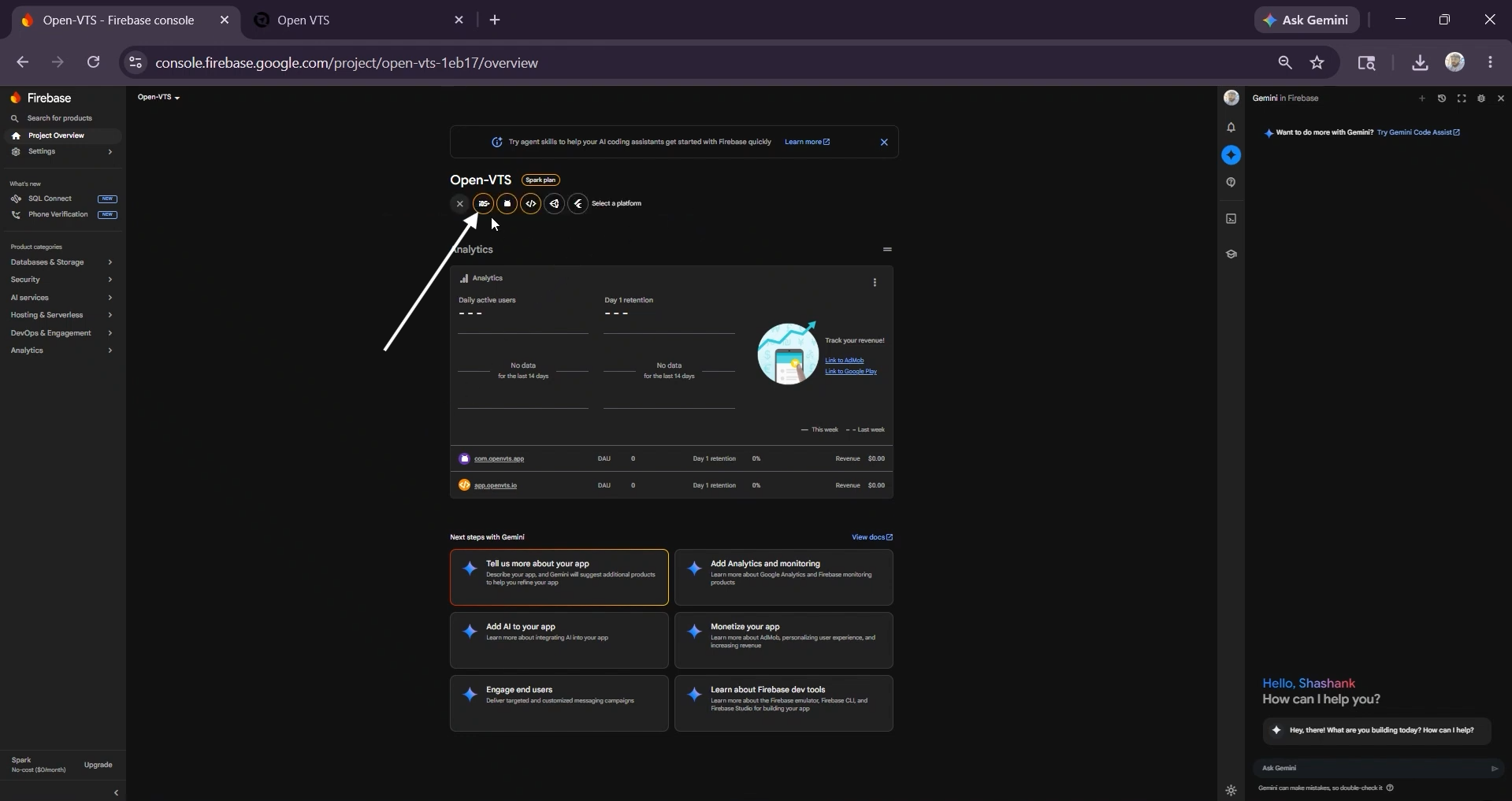The image size is (1512, 801).
Task: Click the Analytics section drag handle icon
Action: click(887, 250)
